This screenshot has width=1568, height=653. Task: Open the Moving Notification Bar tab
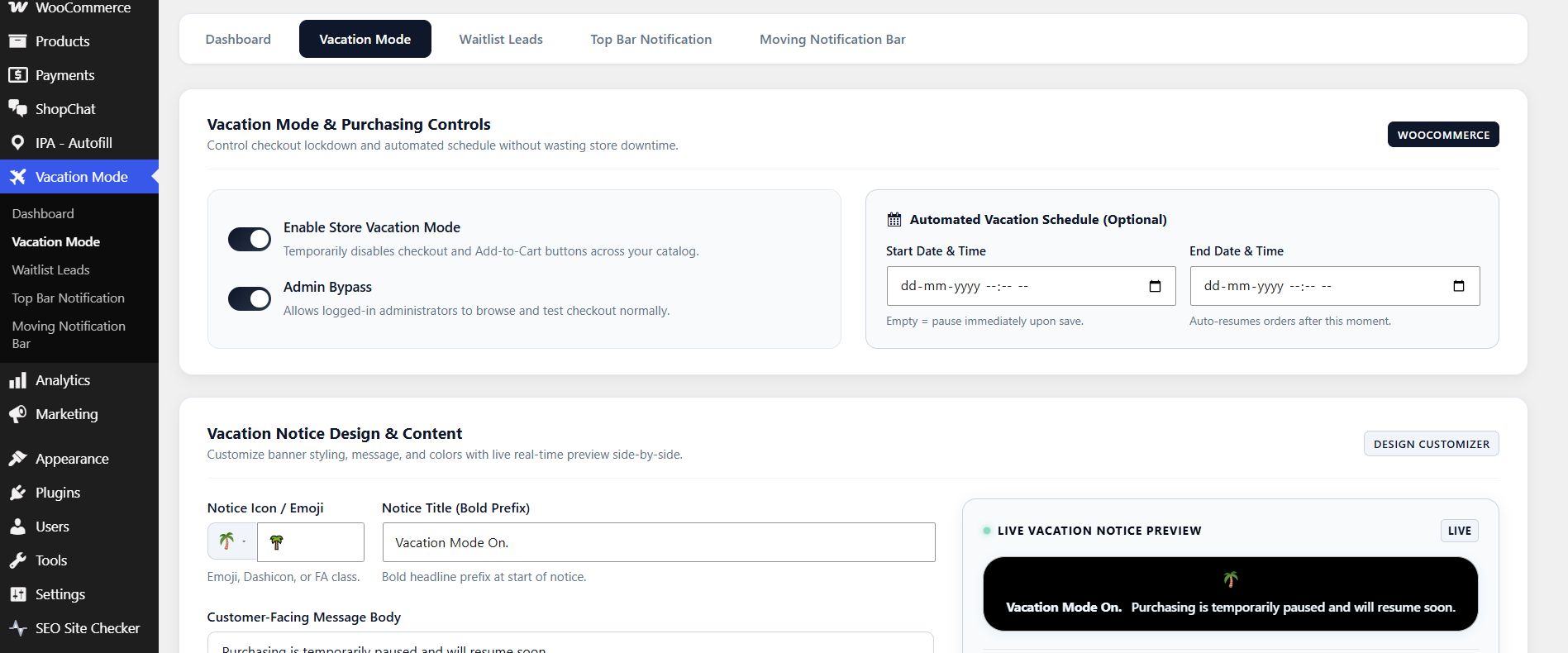(832, 39)
